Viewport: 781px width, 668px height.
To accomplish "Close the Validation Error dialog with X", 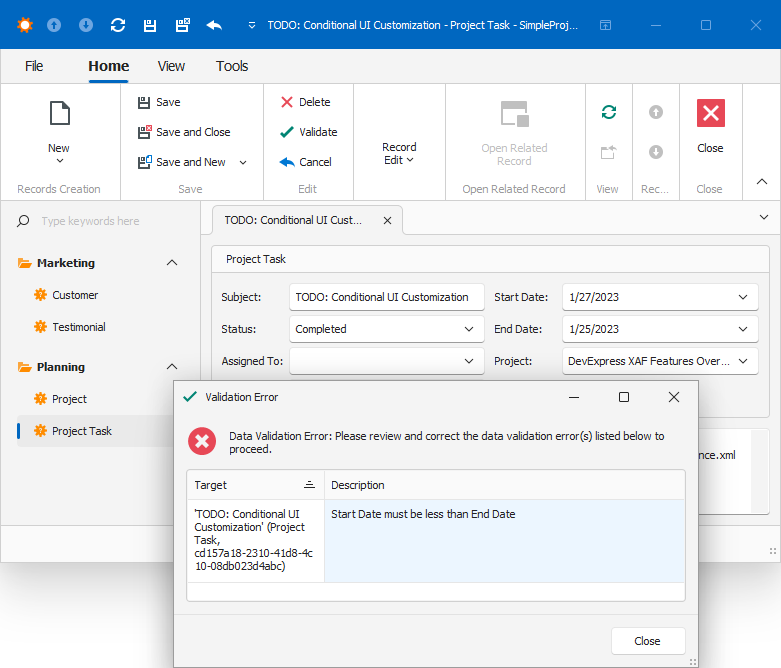I will coord(673,397).
